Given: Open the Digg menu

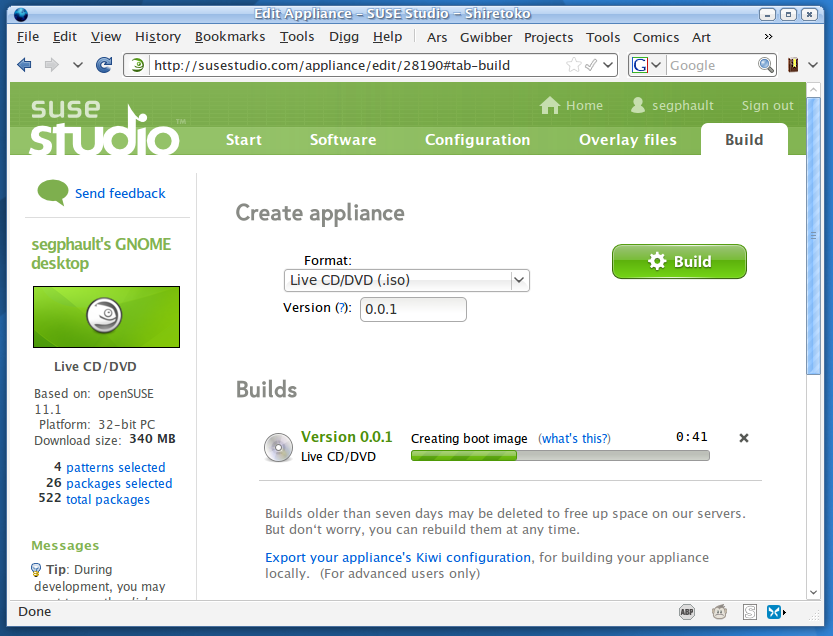Looking at the screenshot, I should 344,37.
